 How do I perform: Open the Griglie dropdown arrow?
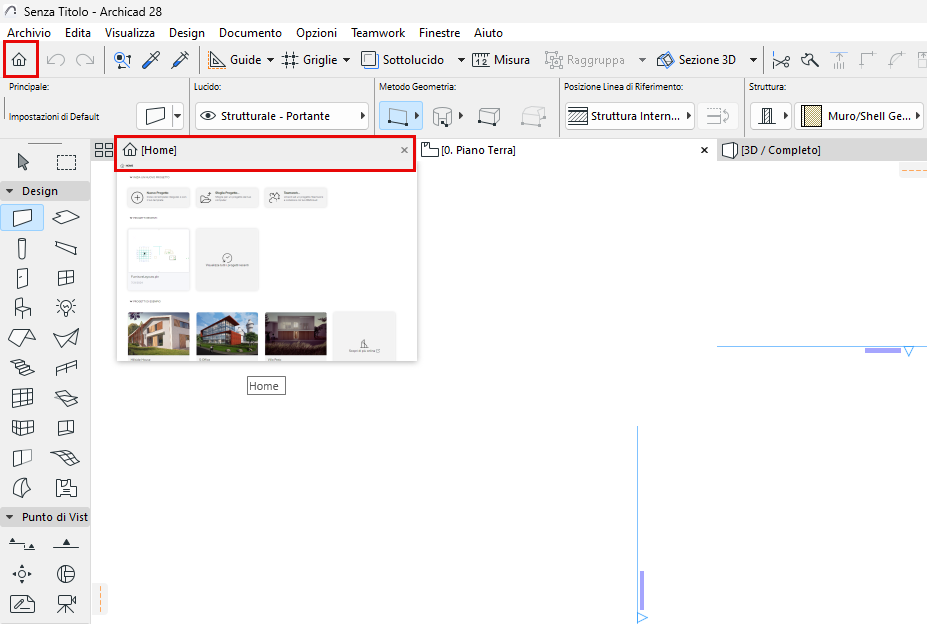click(346, 60)
